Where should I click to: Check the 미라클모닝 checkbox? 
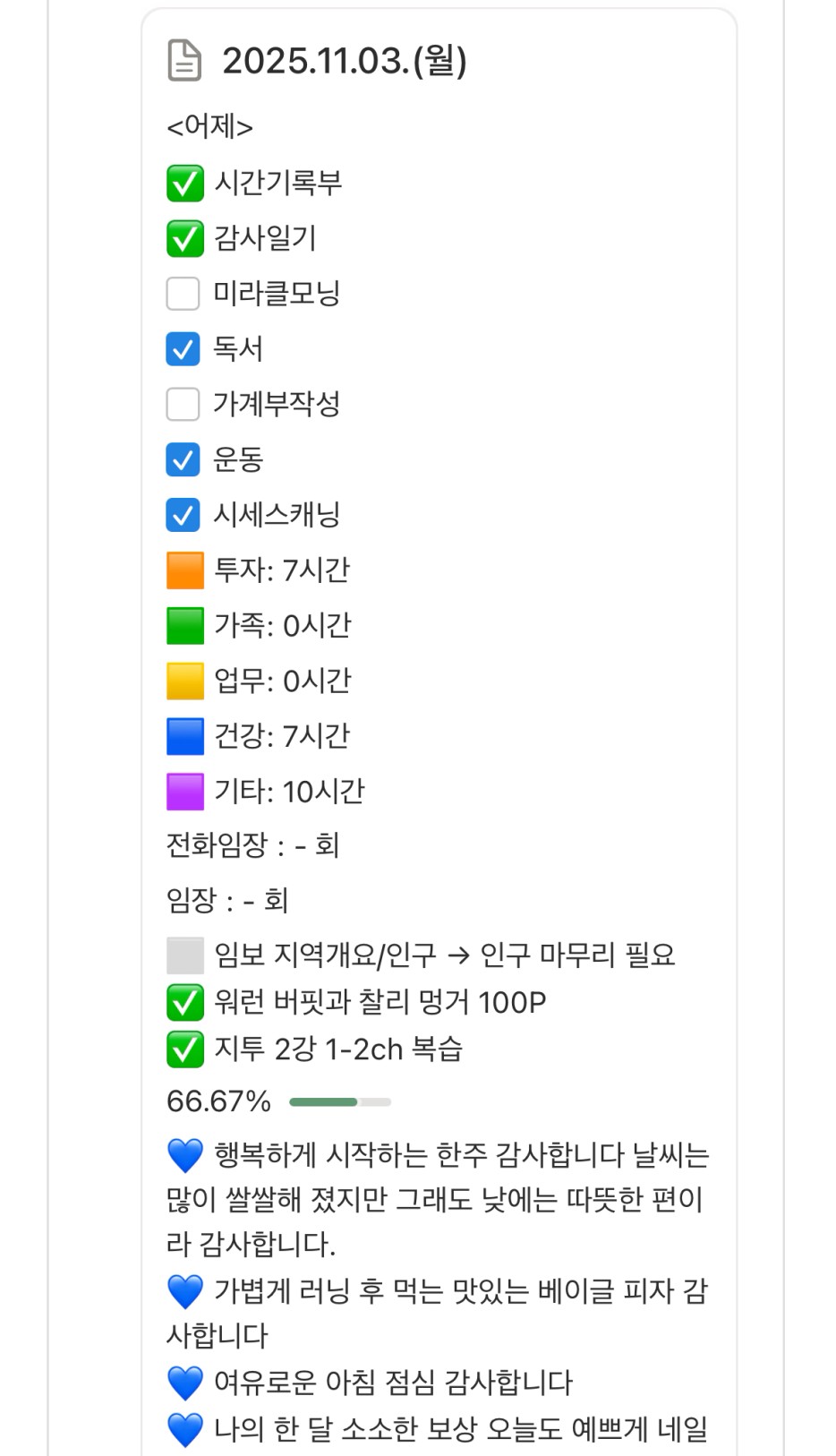(183, 294)
